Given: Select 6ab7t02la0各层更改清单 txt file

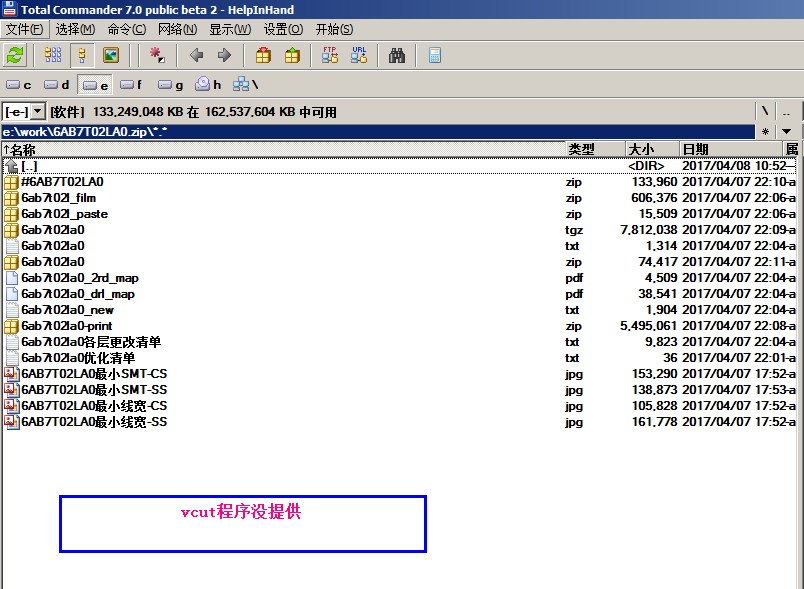Looking at the screenshot, I should (400, 342).
